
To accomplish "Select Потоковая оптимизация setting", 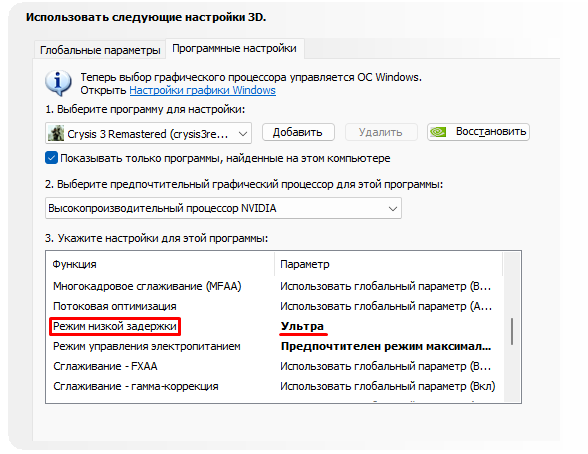I will (x=115, y=306).
